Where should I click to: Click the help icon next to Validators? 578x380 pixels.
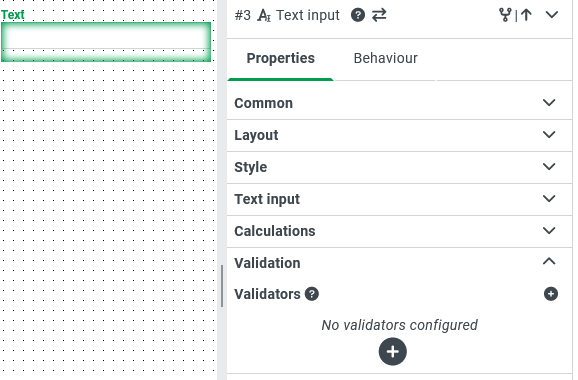click(x=311, y=294)
